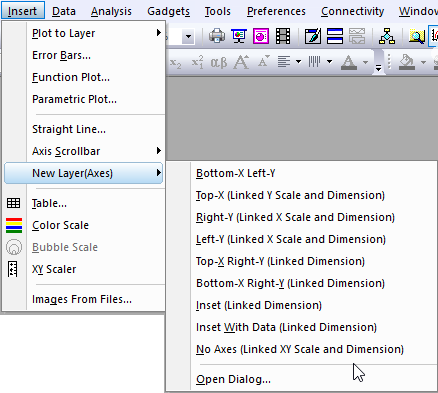Expand the format toolbar overflow options arrow
The image size is (438, 393).
click(x=378, y=68)
